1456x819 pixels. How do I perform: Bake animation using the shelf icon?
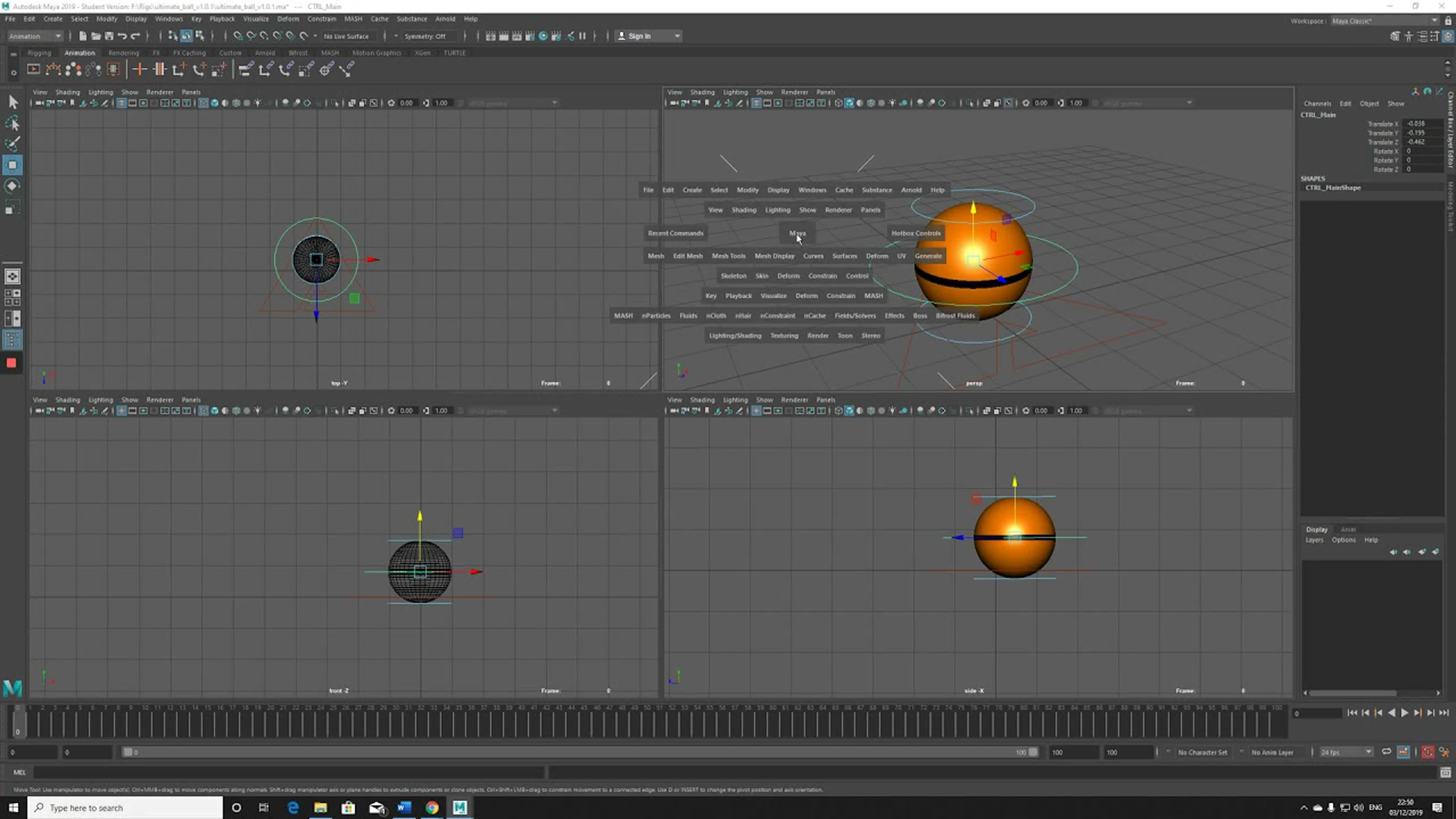tap(114, 70)
